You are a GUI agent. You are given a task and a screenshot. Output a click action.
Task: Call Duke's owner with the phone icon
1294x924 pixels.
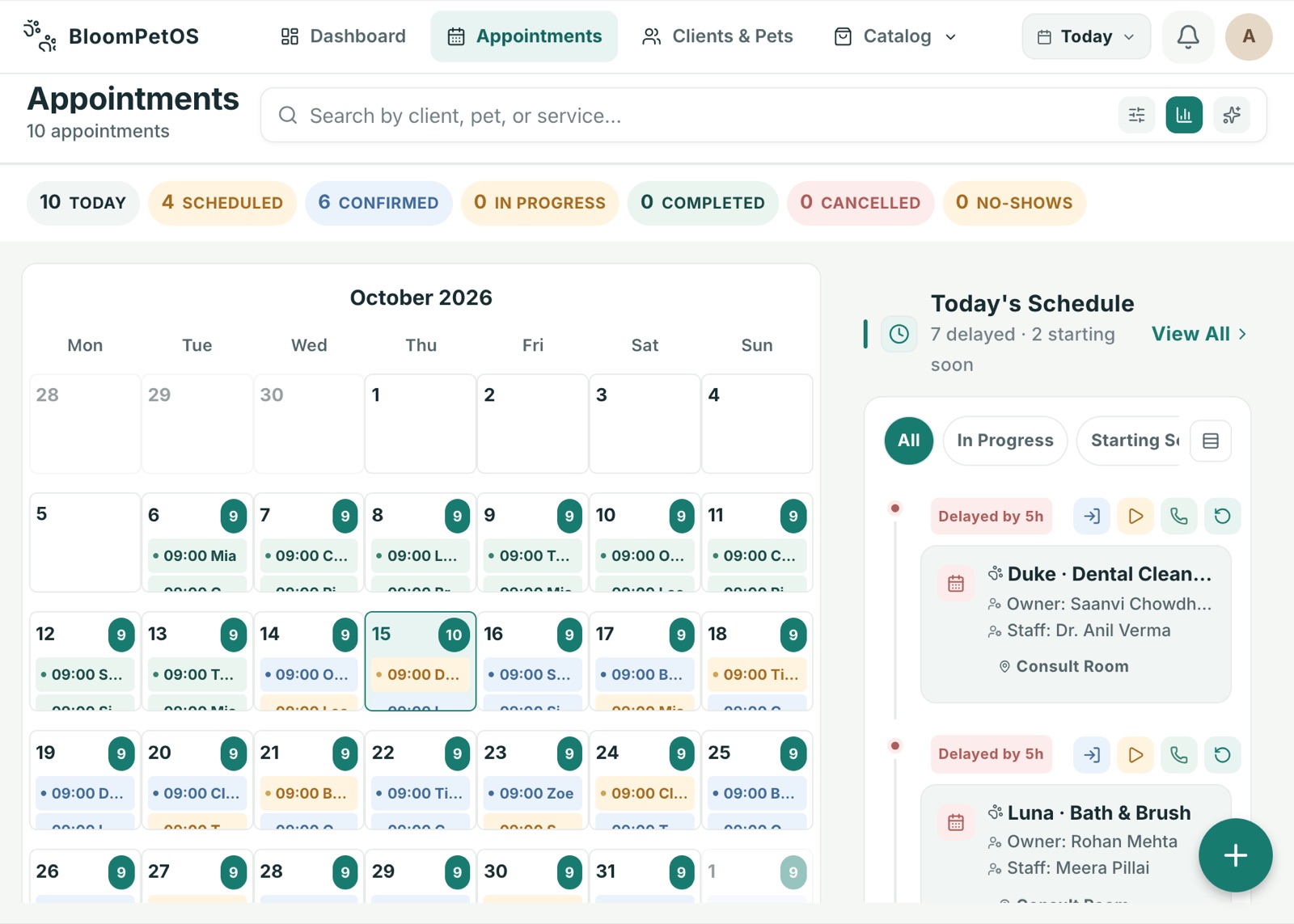coord(1178,516)
